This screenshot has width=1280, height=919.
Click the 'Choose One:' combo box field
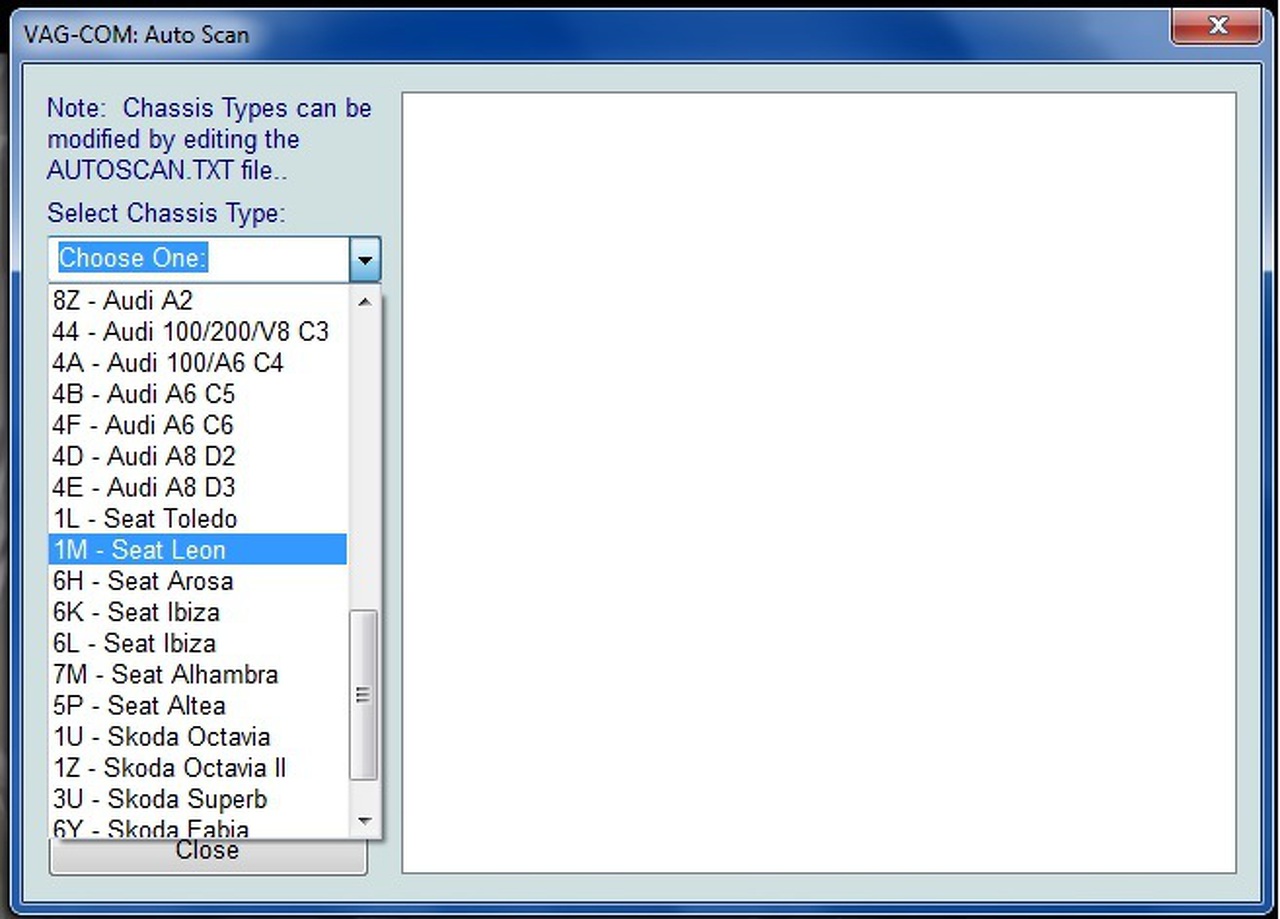click(199, 259)
